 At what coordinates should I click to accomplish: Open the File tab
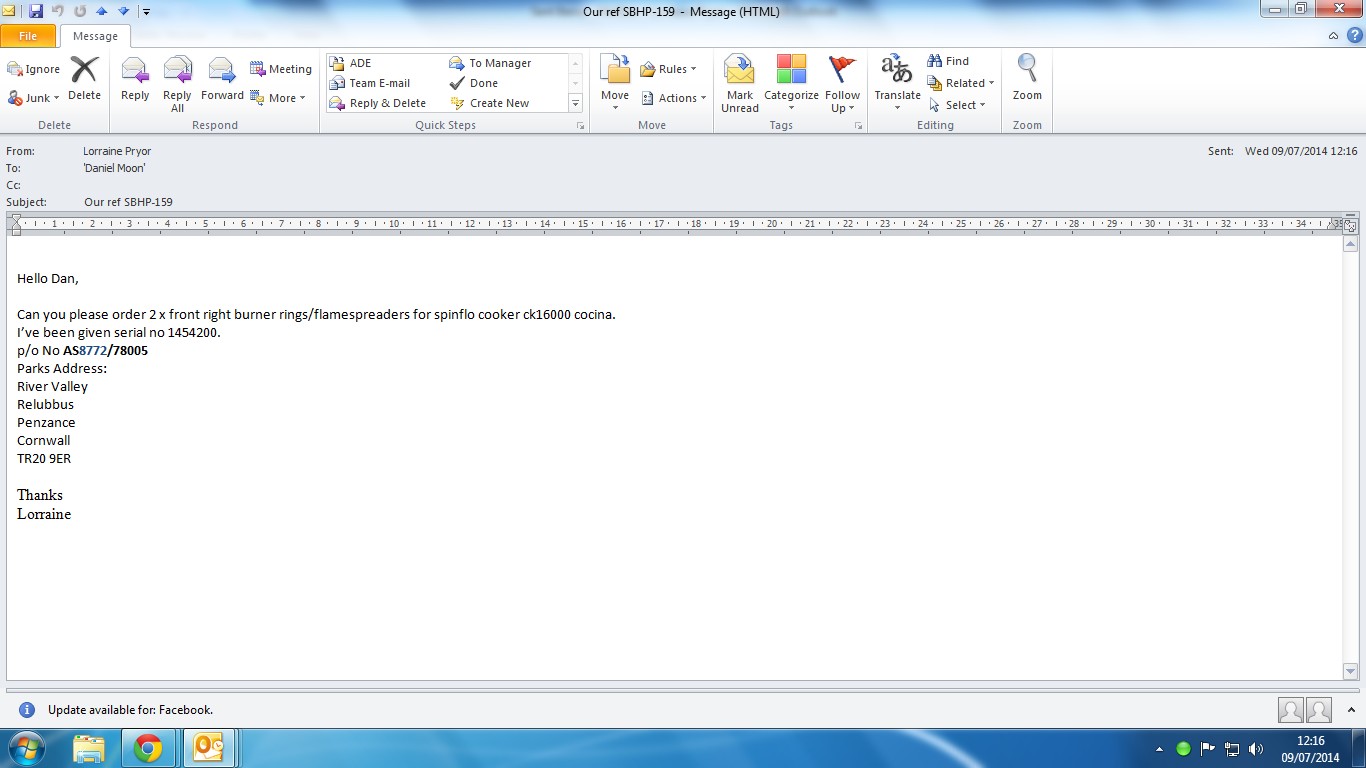[x=28, y=36]
